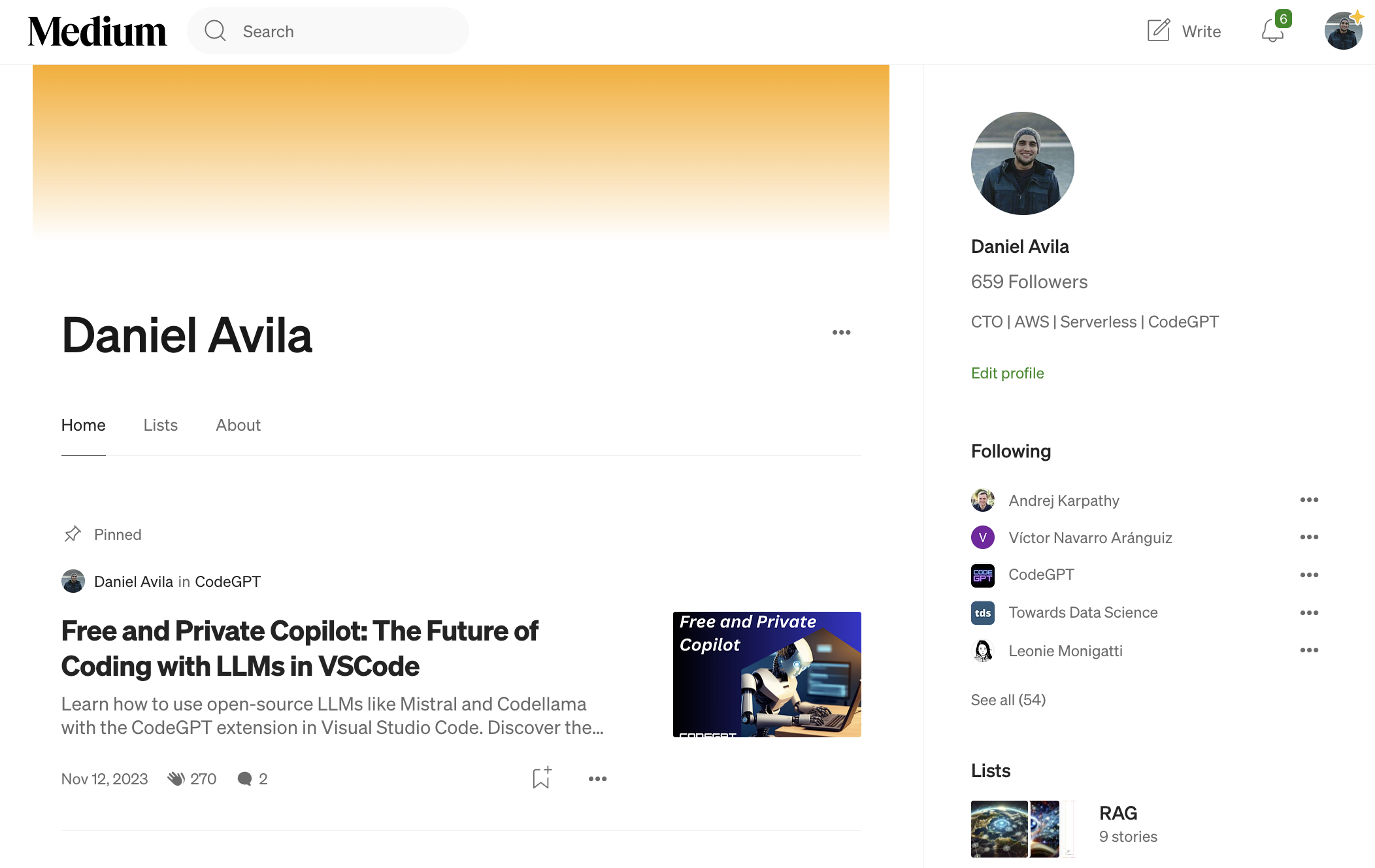Open the profile avatar menu at top right

[x=1343, y=31]
